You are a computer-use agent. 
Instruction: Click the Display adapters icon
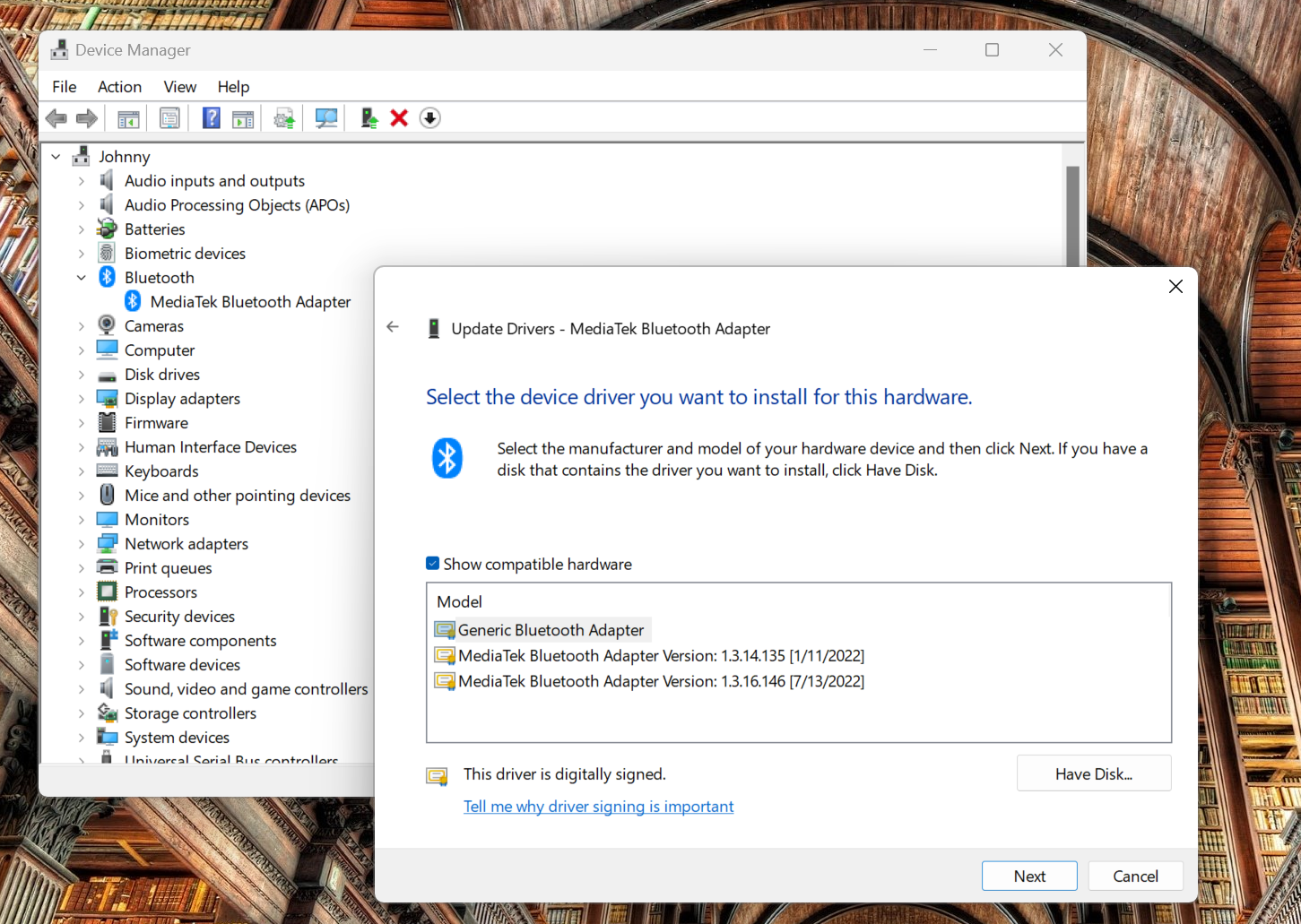coord(107,398)
